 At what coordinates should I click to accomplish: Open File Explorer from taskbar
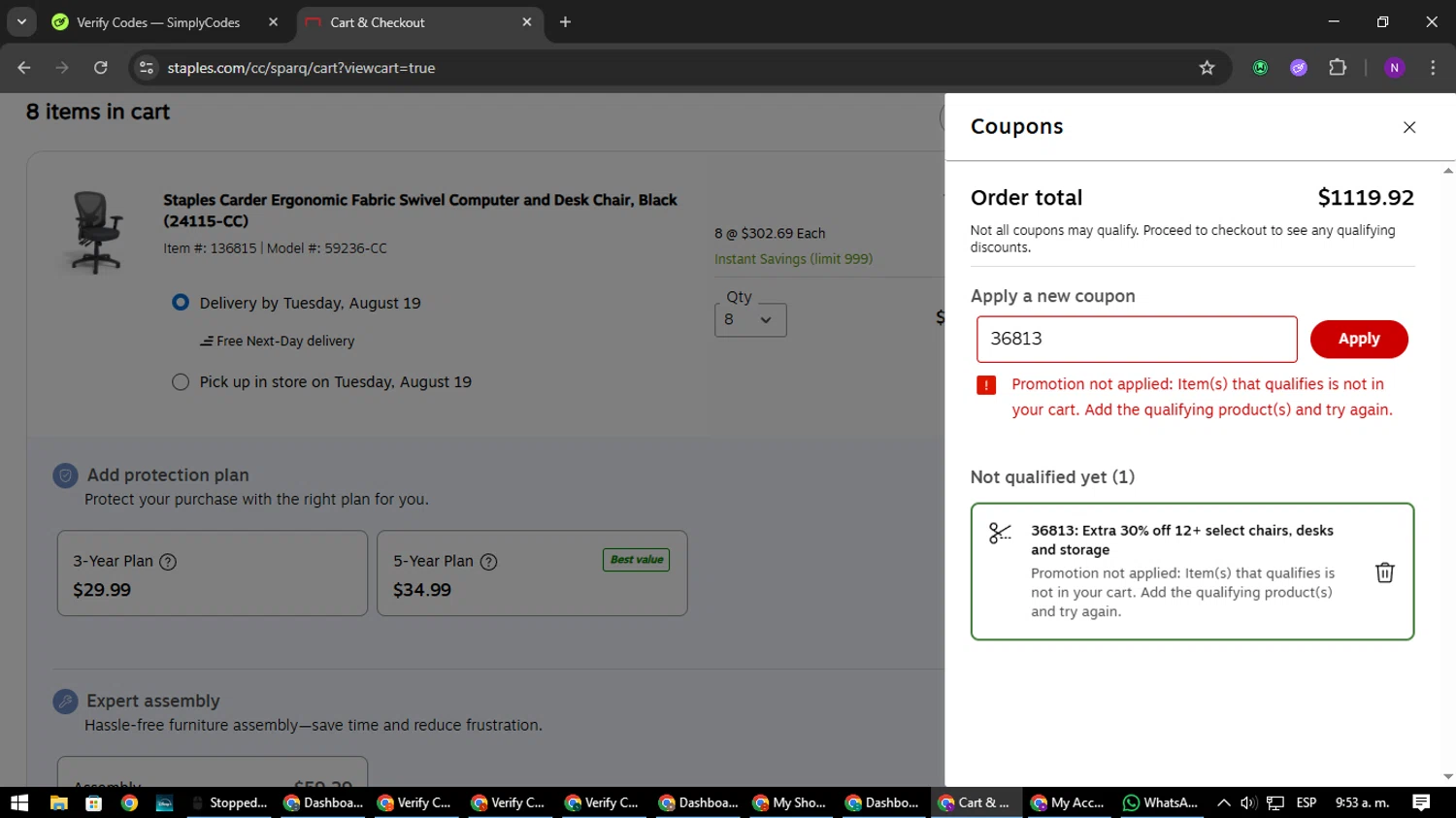(58, 802)
